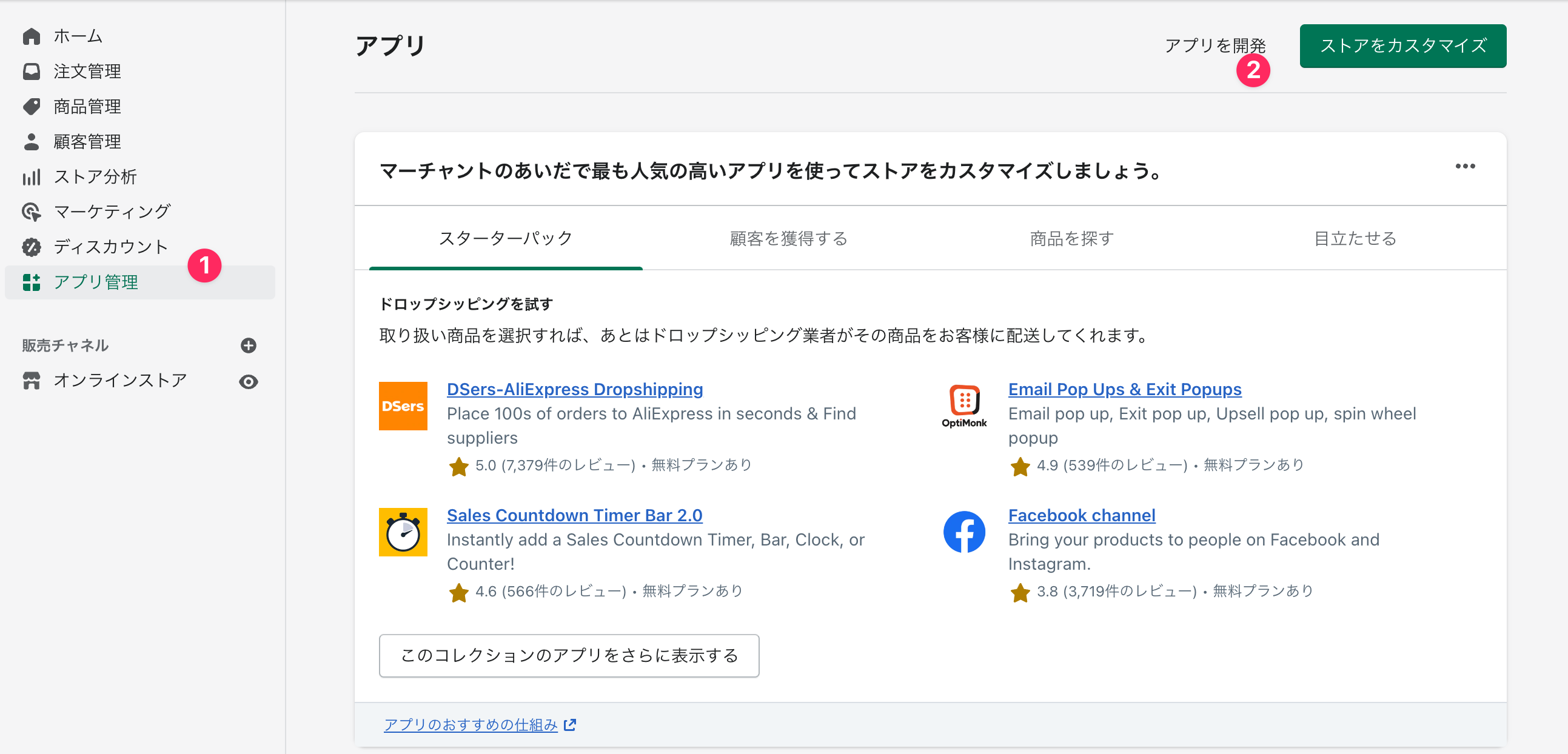Open the three-dot card options menu
Screen dimensions: 1568x754
[x=1464, y=167]
